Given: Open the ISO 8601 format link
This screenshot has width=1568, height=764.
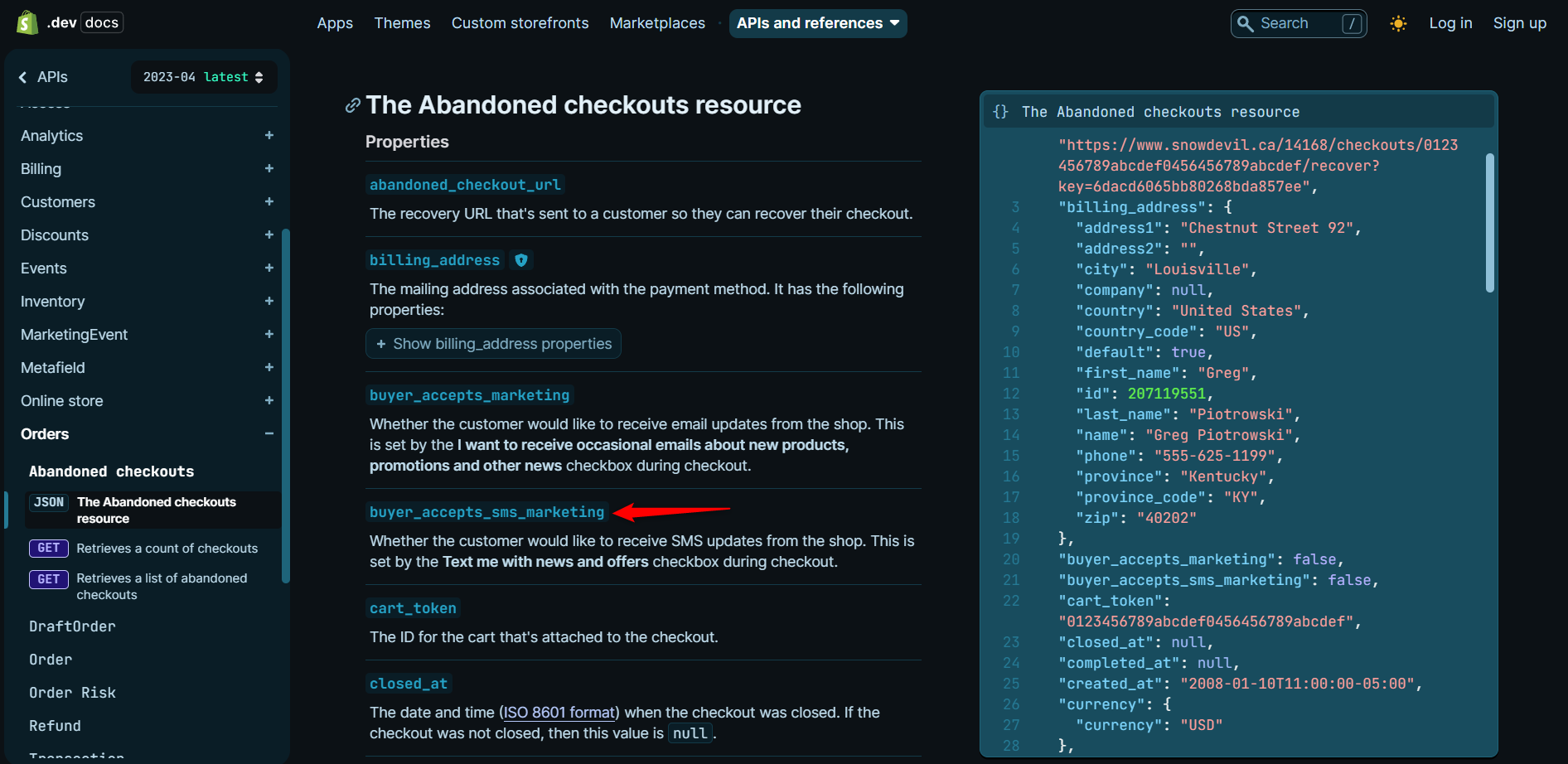Looking at the screenshot, I should click(559, 713).
